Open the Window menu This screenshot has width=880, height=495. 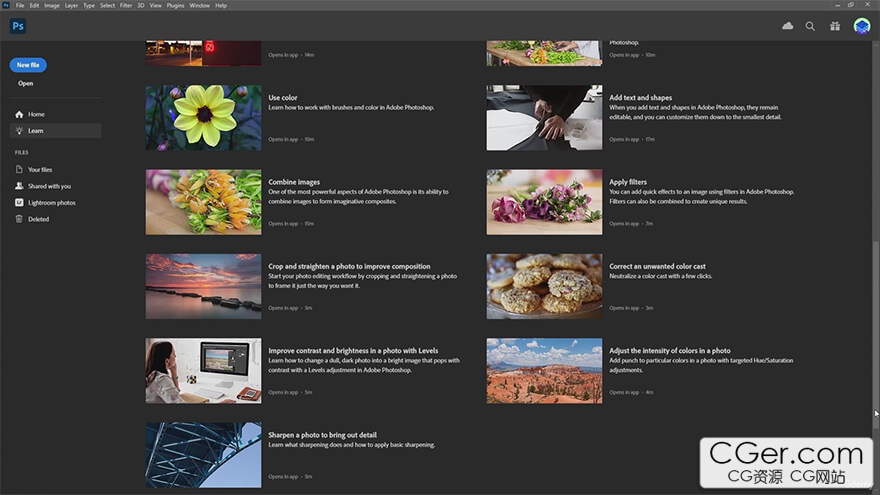point(199,5)
